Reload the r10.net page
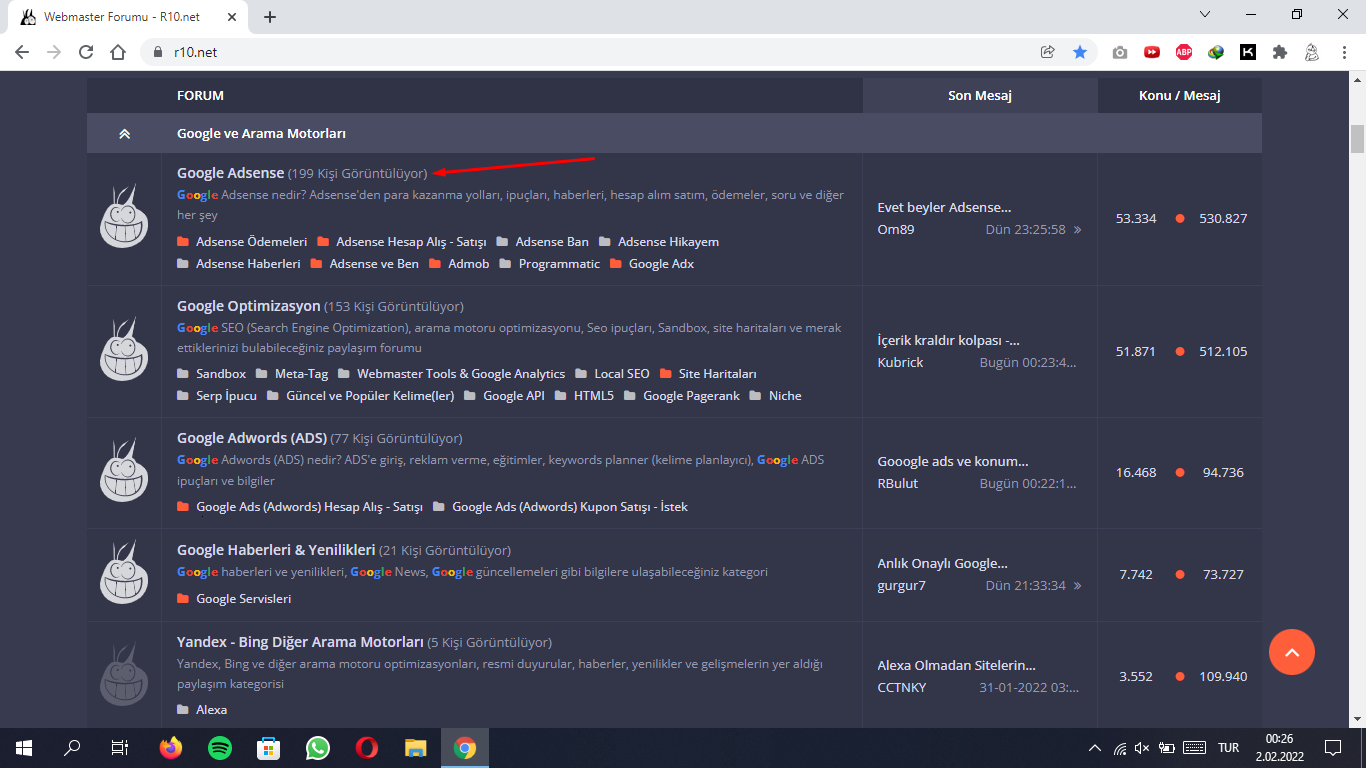The image size is (1366, 768). point(86,52)
